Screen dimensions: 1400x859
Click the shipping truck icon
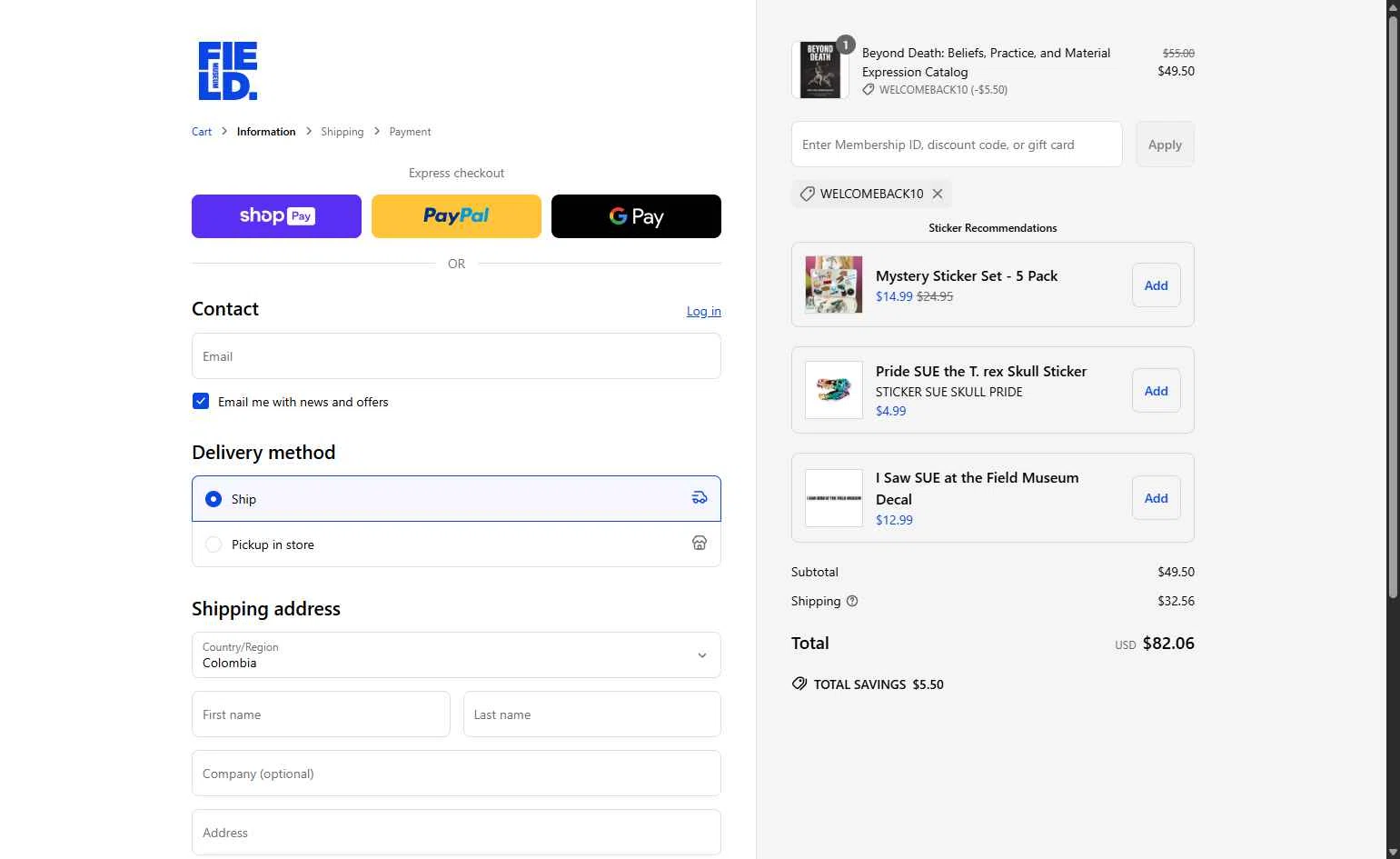(700, 498)
